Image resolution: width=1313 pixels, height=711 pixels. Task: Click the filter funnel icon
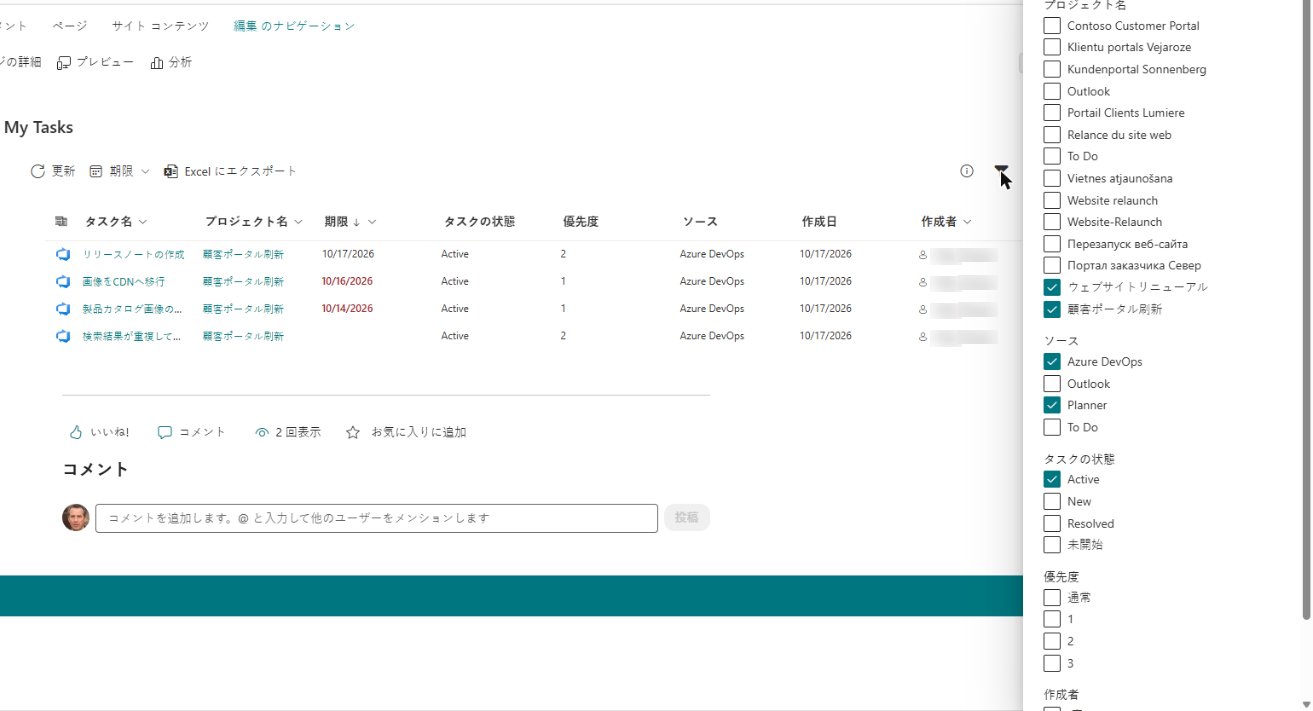tap(1001, 171)
